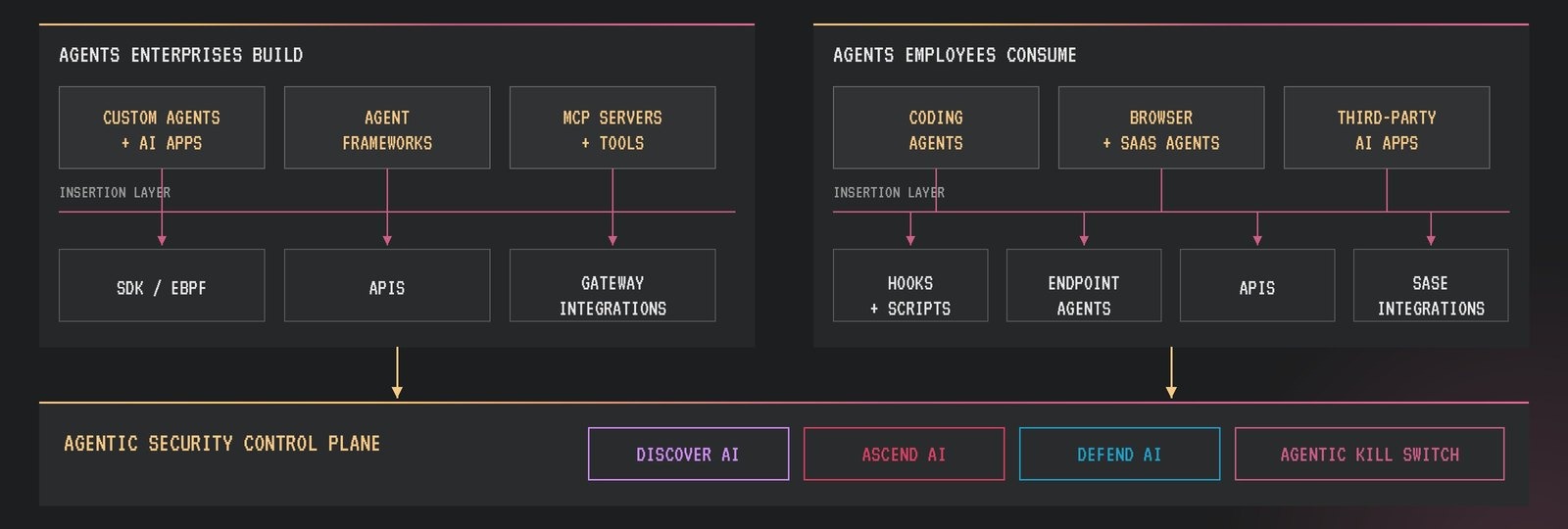Image resolution: width=1568 pixels, height=529 pixels.
Task: Select the SDK / eBPF box
Action: 162,285
